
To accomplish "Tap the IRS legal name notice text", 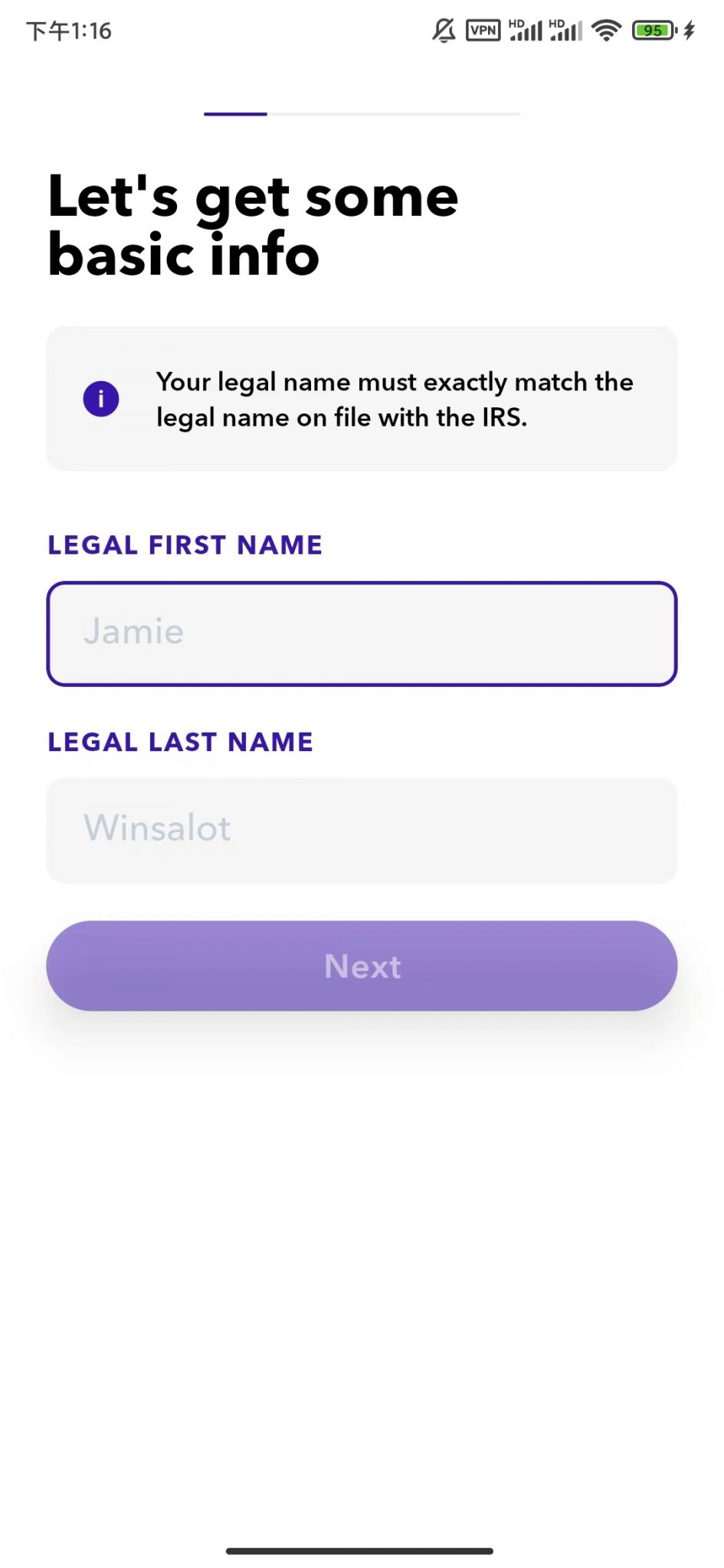I will [x=395, y=400].
